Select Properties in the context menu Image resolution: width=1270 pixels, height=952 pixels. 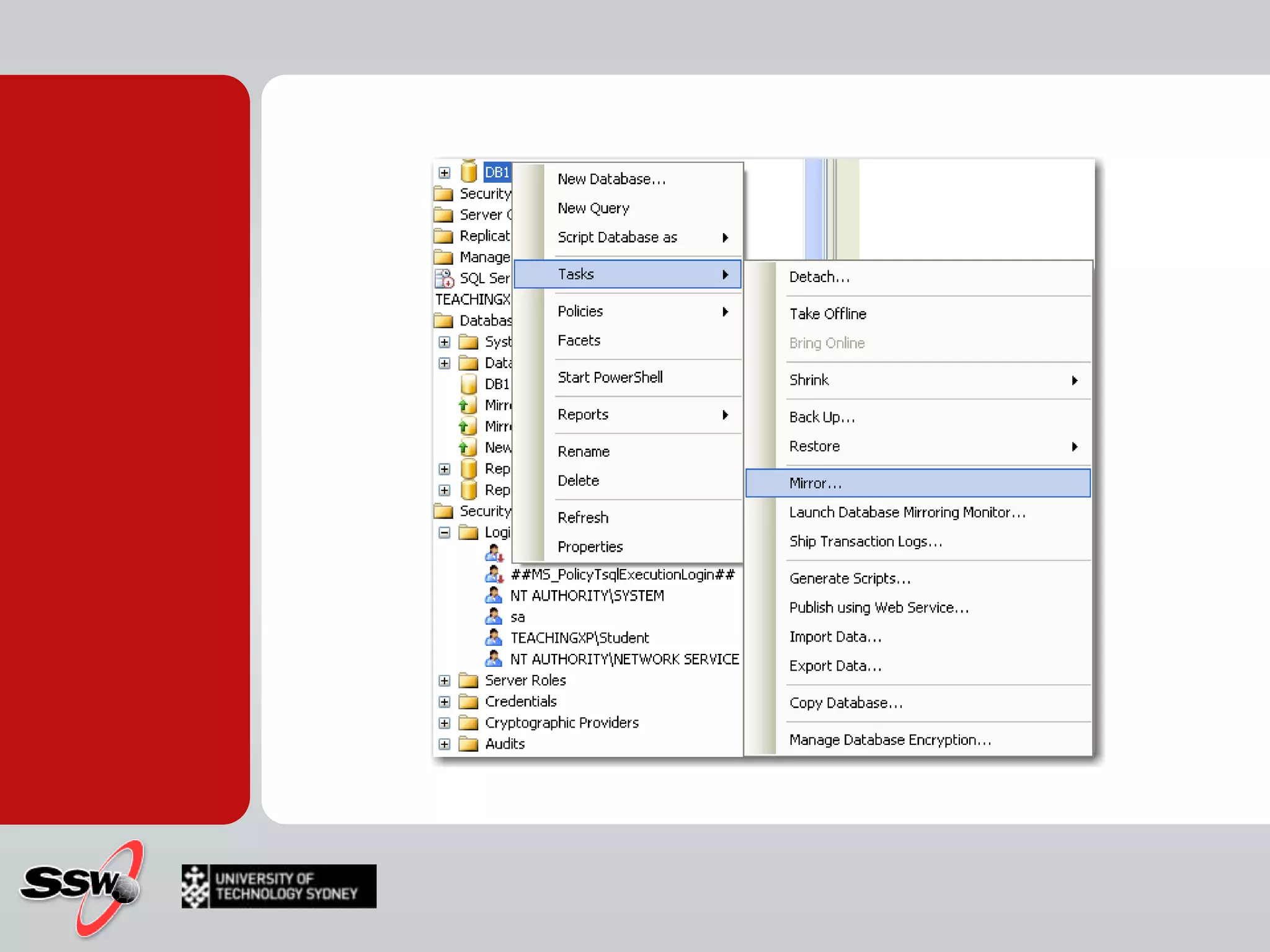(x=590, y=547)
